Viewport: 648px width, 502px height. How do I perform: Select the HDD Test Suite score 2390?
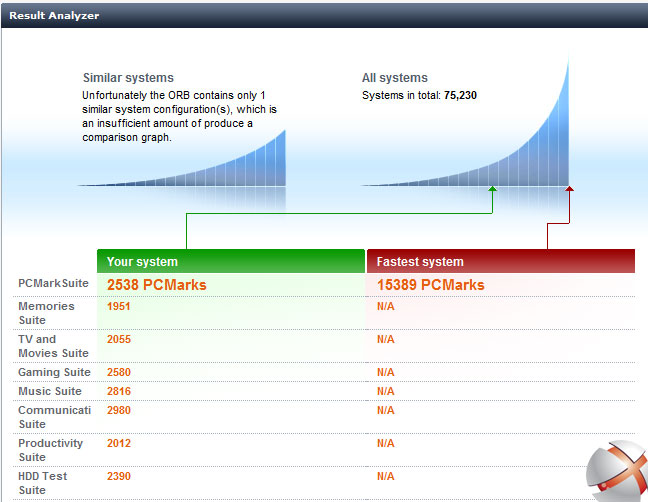[x=119, y=476]
